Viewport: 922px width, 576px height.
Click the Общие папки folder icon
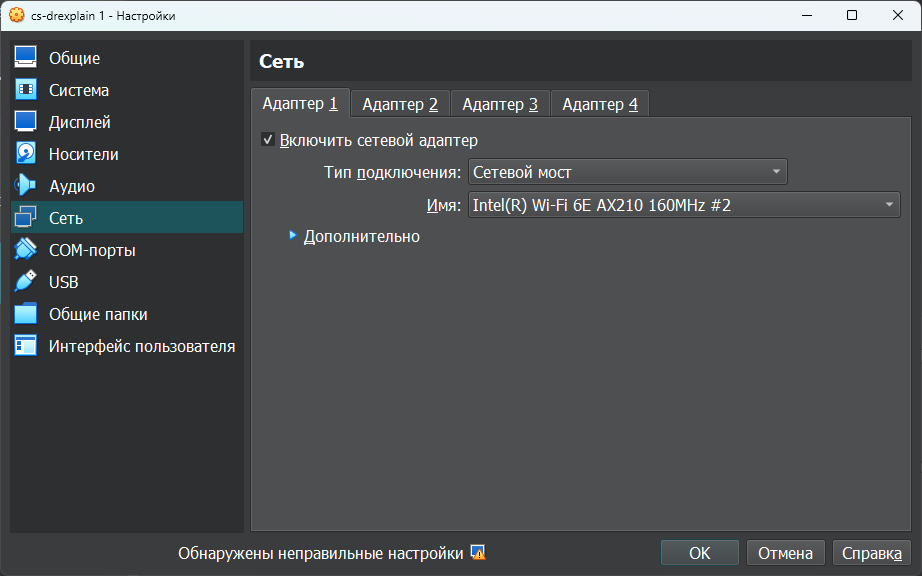(26, 314)
